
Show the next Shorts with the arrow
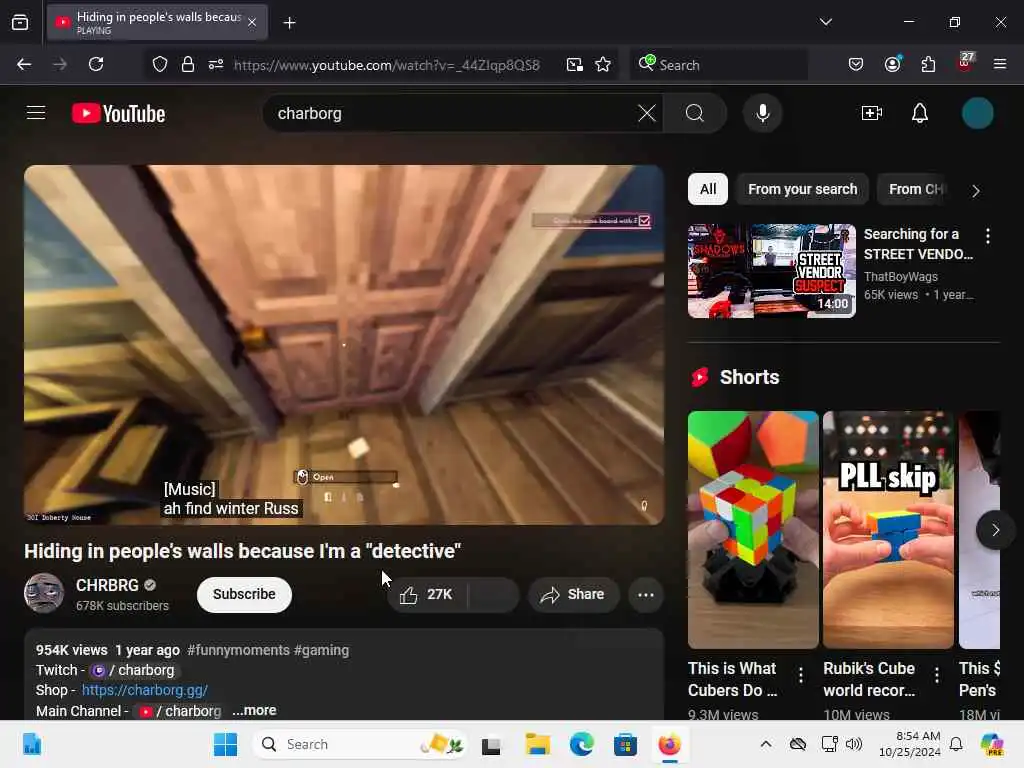[x=995, y=530]
